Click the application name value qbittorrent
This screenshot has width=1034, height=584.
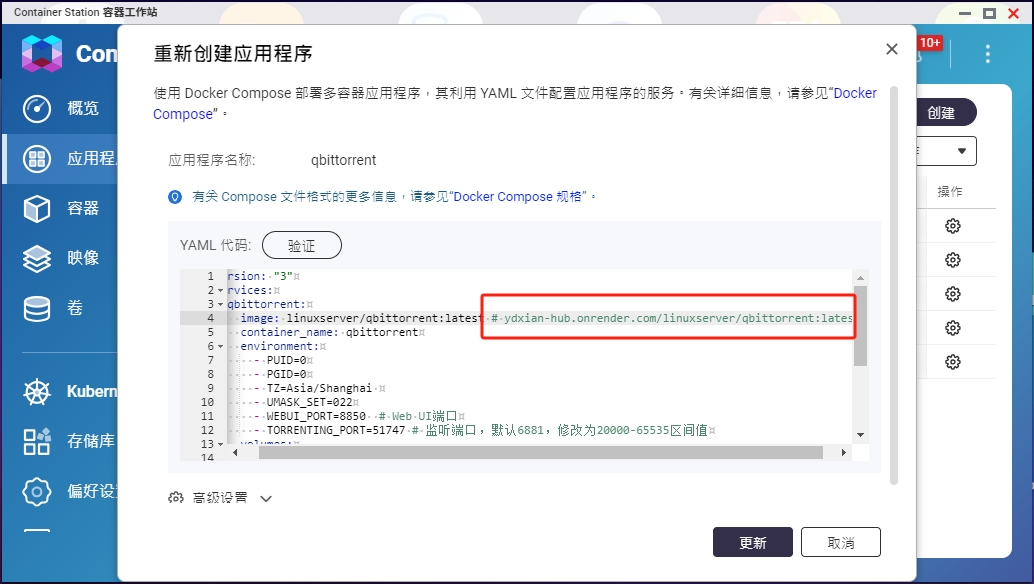[x=344, y=160]
